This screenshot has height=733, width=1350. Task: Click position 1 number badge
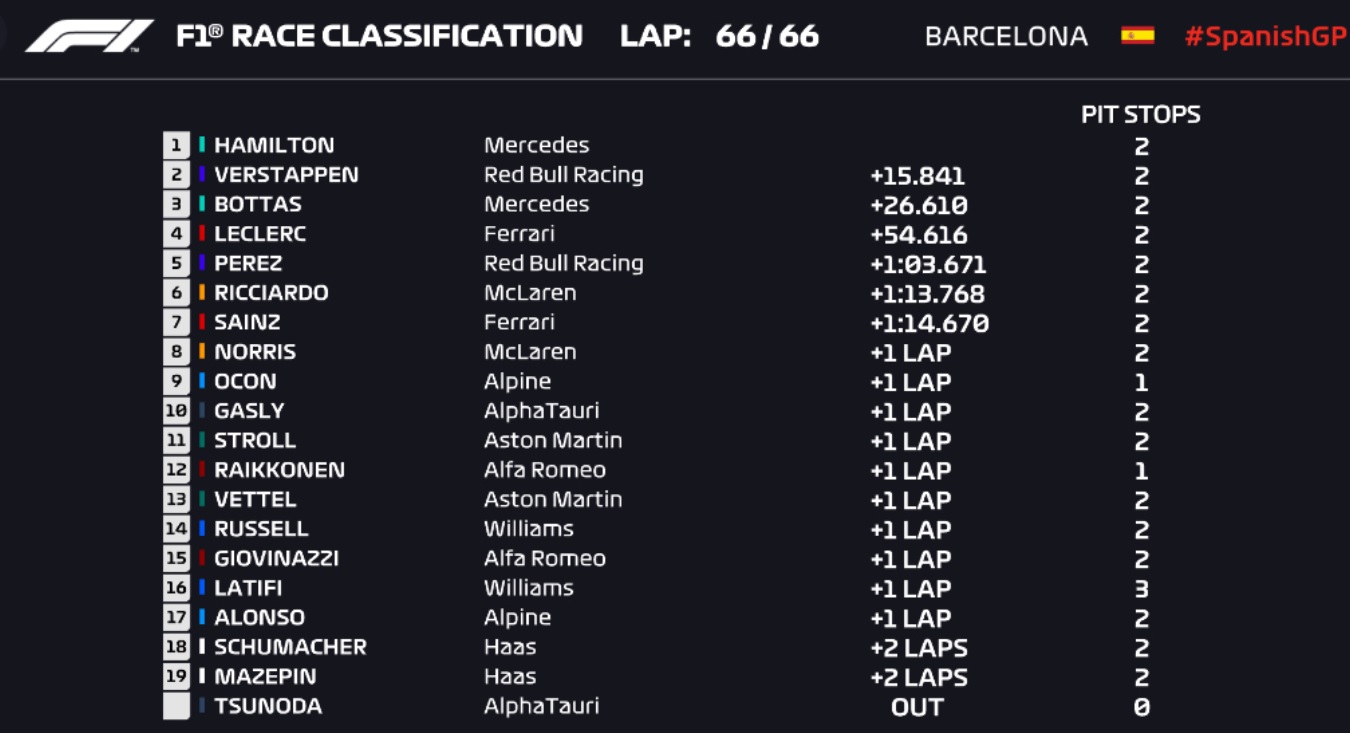pyautogui.click(x=176, y=145)
